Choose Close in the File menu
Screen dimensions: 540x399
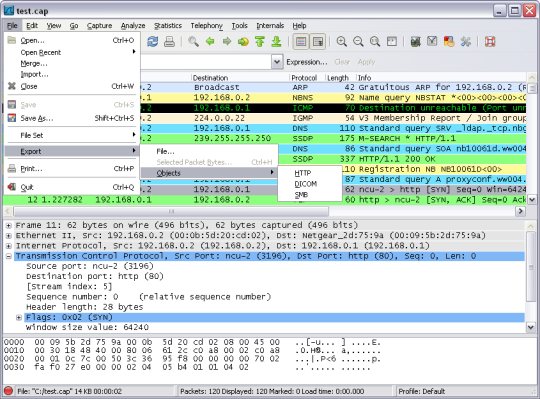[x=72, y=86]
